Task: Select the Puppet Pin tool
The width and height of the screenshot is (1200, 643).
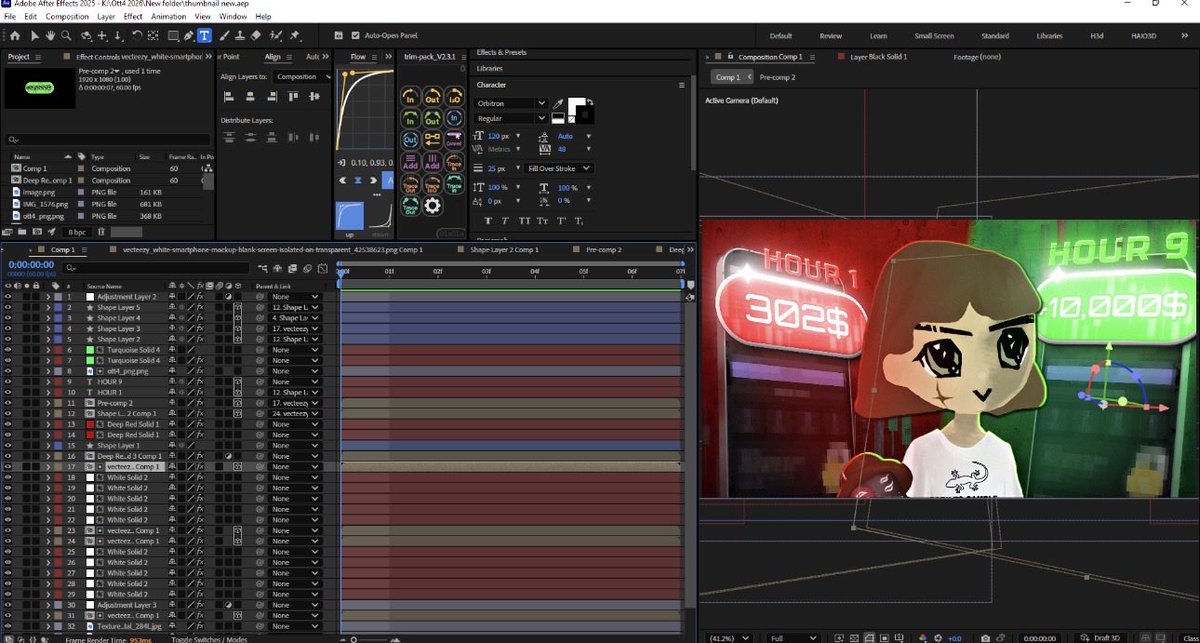Action: (295, 36)
